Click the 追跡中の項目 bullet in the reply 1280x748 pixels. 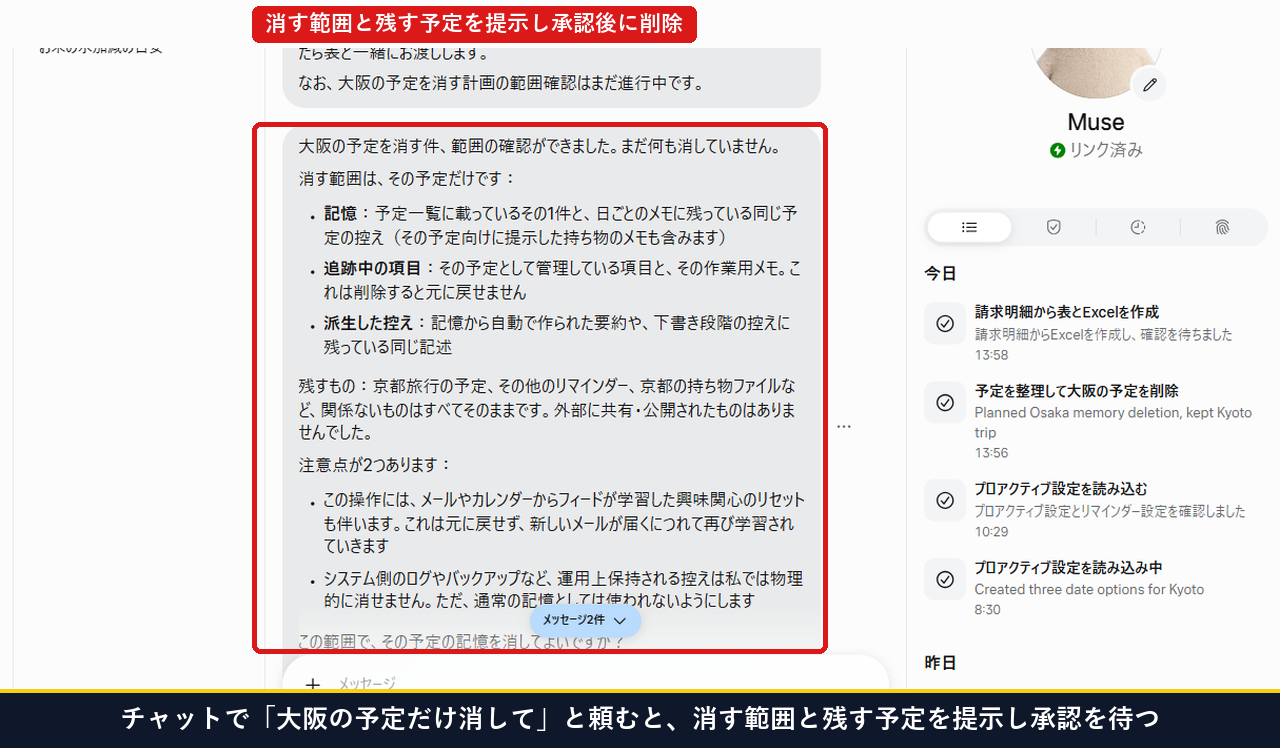tap(562, 281)
